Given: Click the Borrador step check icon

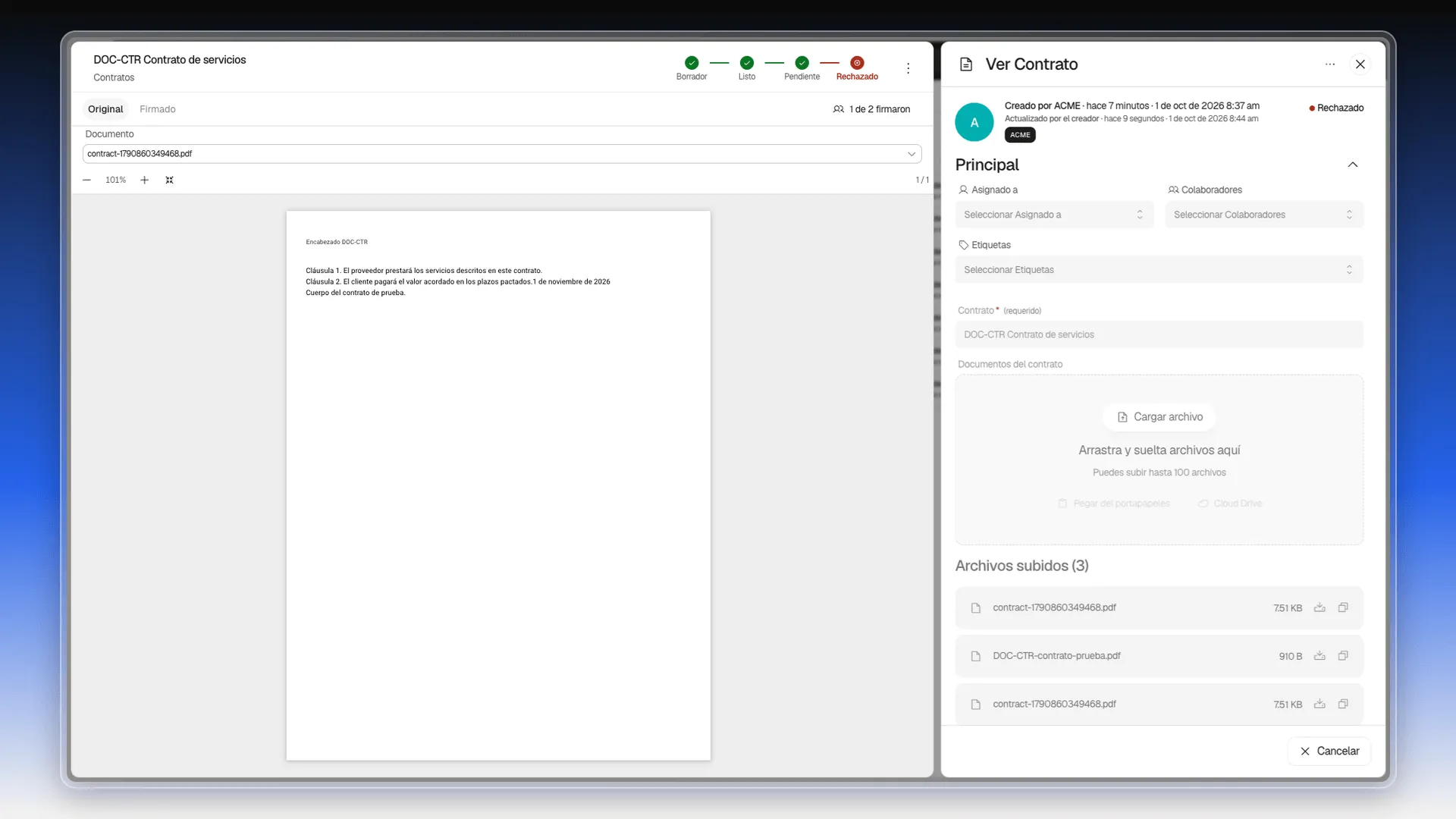Looking at the screenshot, I should pos(692,63).
